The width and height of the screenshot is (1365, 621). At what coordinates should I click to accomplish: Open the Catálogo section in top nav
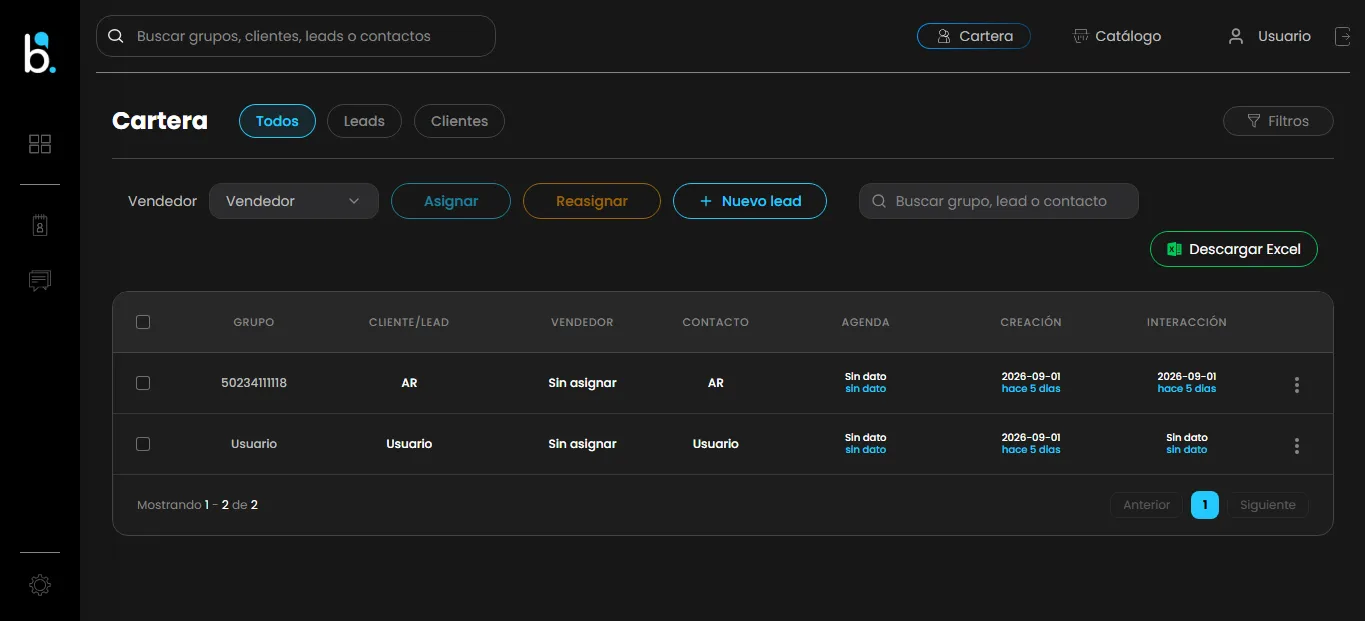(1117, 36)
